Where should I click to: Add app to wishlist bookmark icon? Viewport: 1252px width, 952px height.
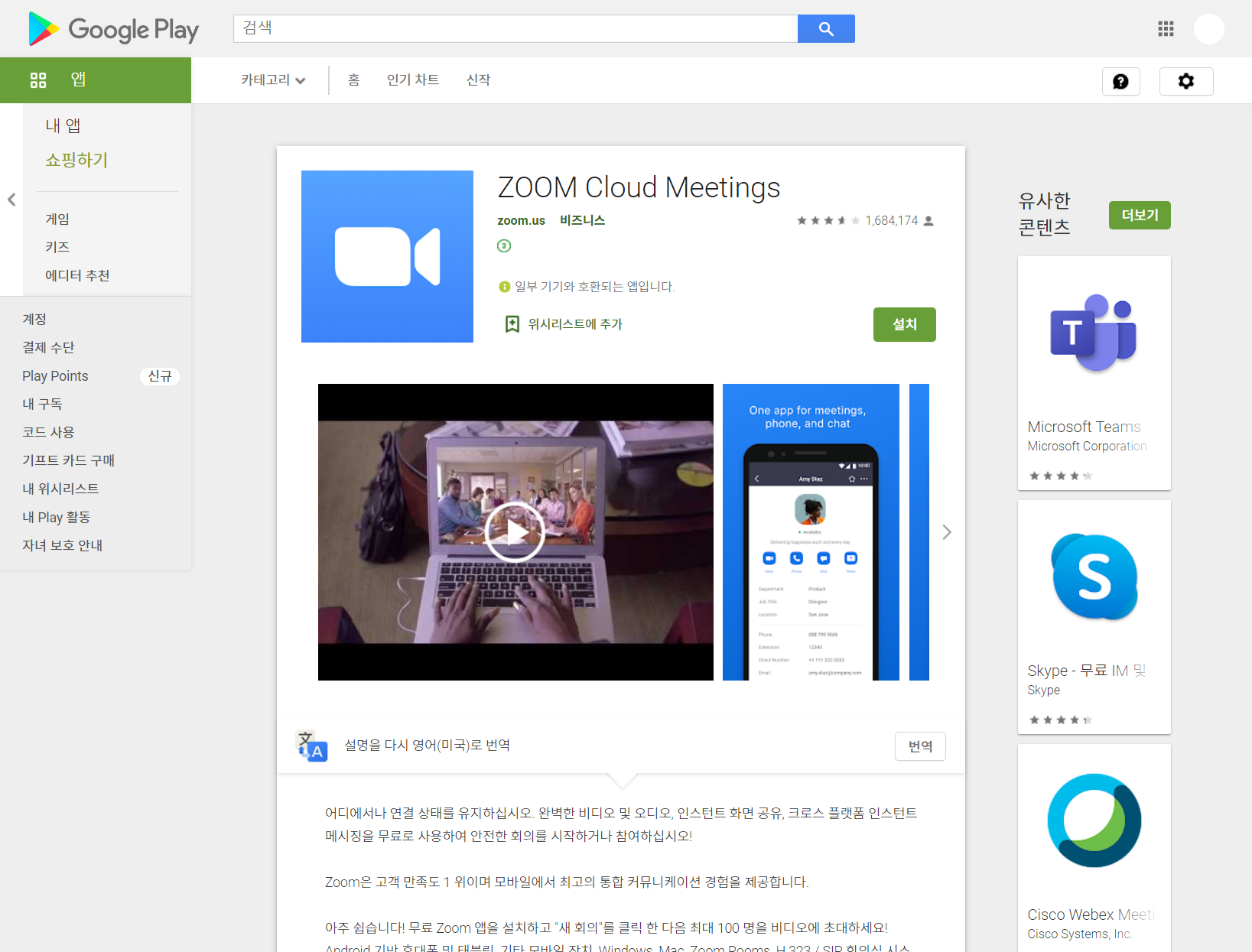point(512,324)
